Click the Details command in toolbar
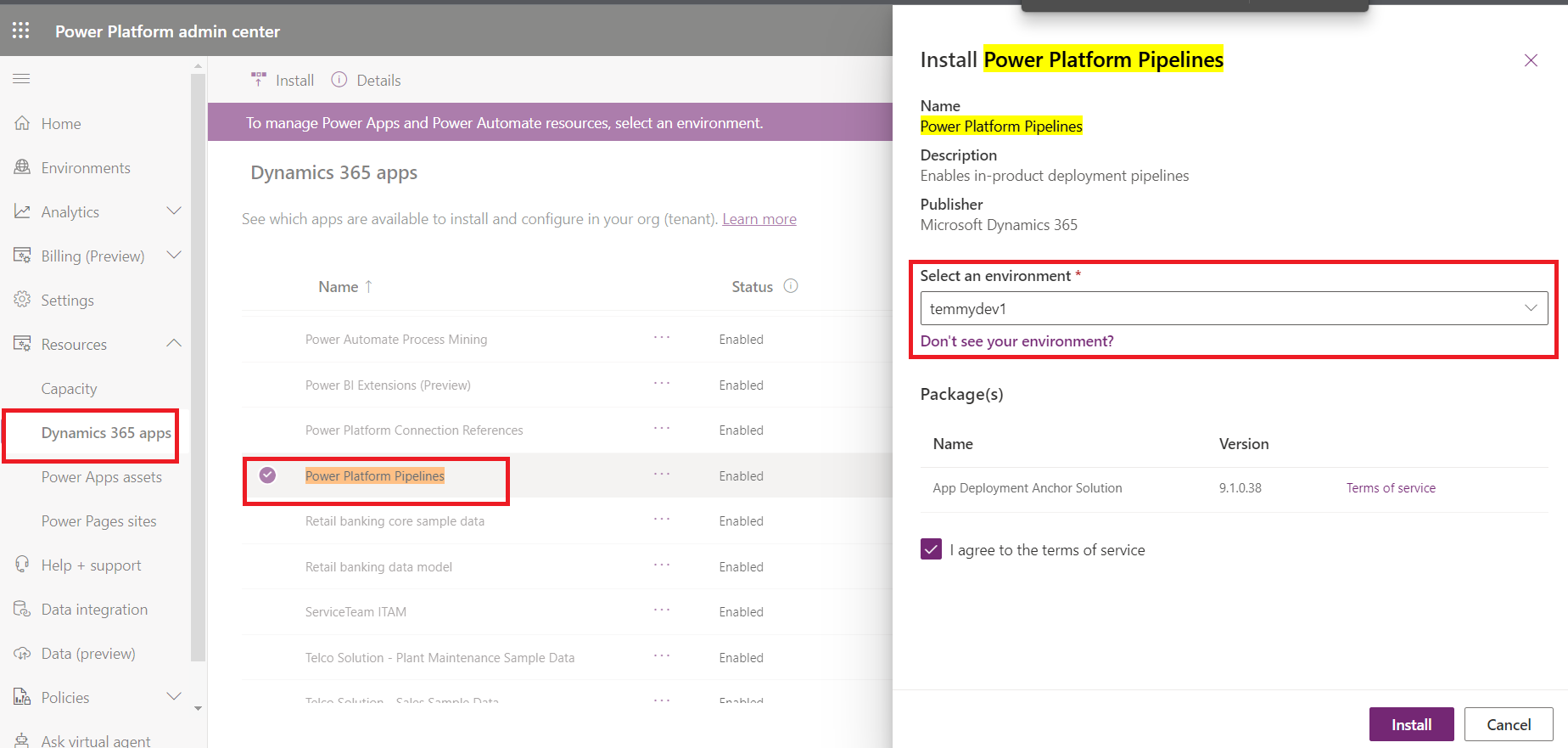This screenshot has width=1568, height=748. tap(366, 81)
